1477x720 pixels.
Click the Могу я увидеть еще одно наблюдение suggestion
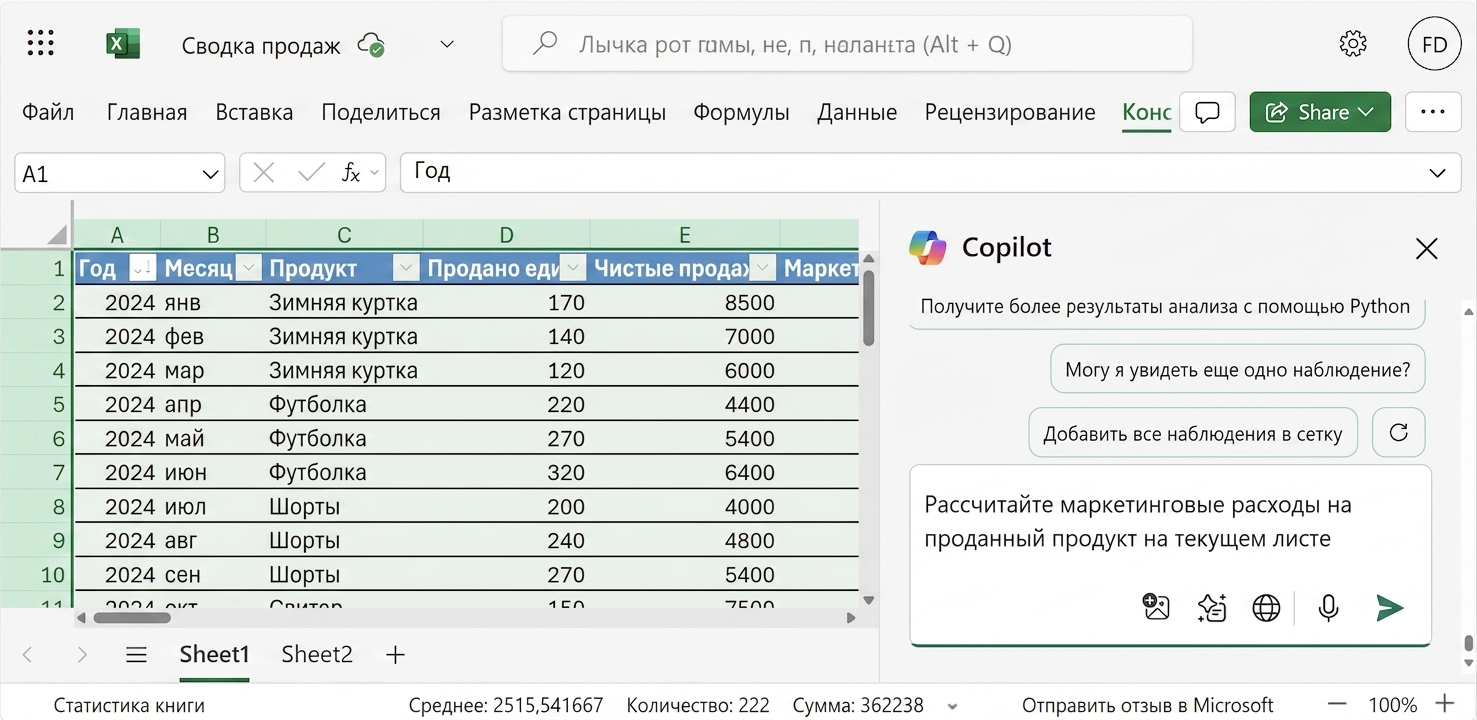[x=1238, y=370]
